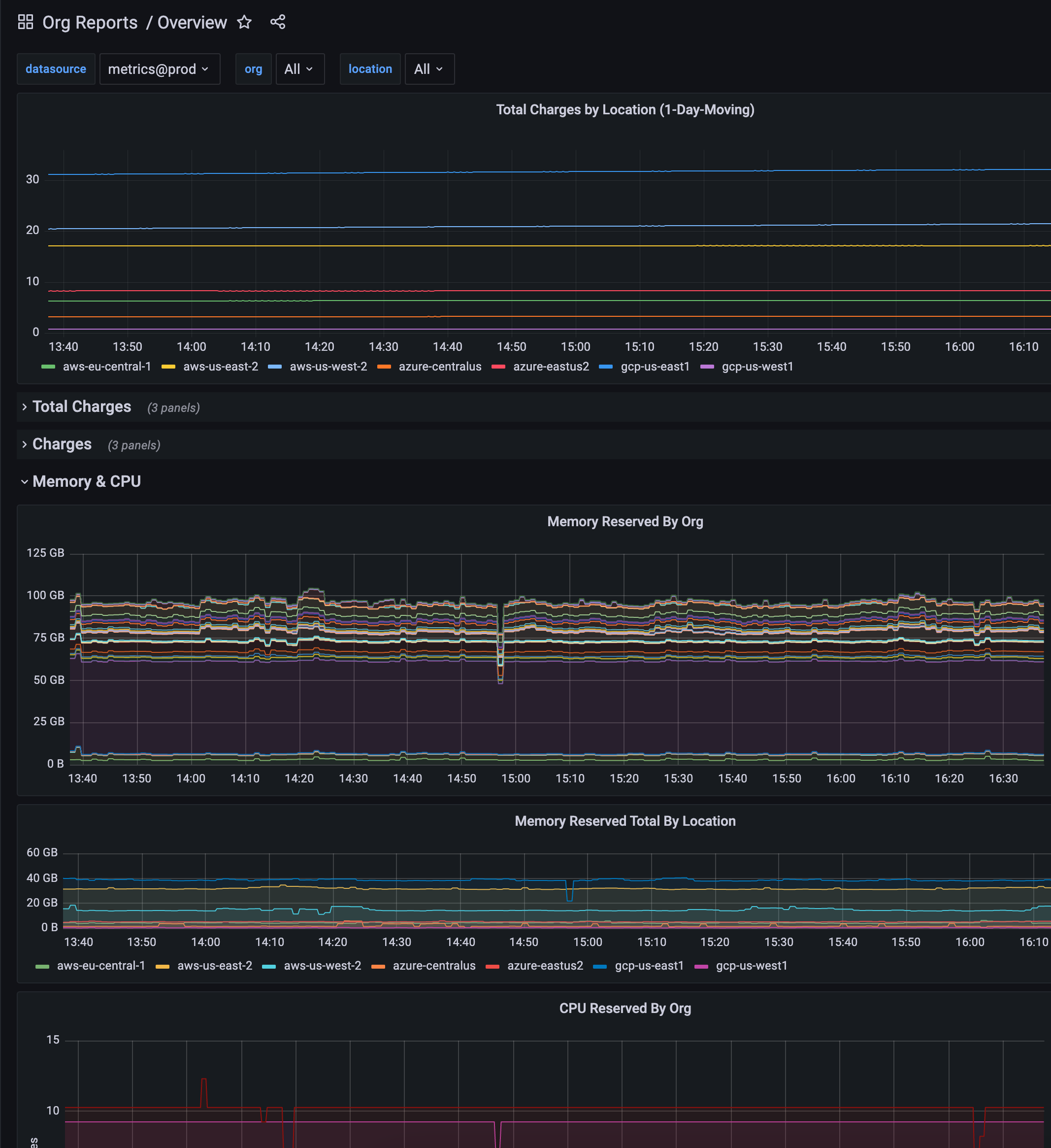Toggle aws-us-west-2 in Memory Reserved legend
The width and height of the screenshot is (1051, 1148).
click(x=322, y=966)
